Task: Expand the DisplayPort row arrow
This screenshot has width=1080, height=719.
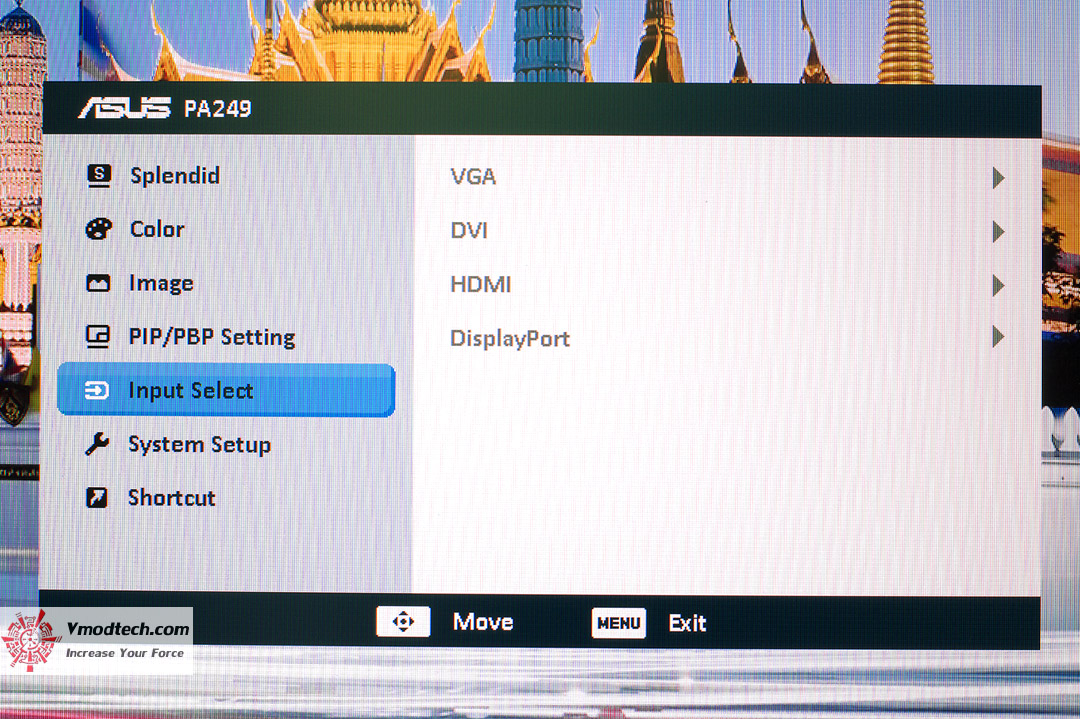Action: click(x=998, y=337)
